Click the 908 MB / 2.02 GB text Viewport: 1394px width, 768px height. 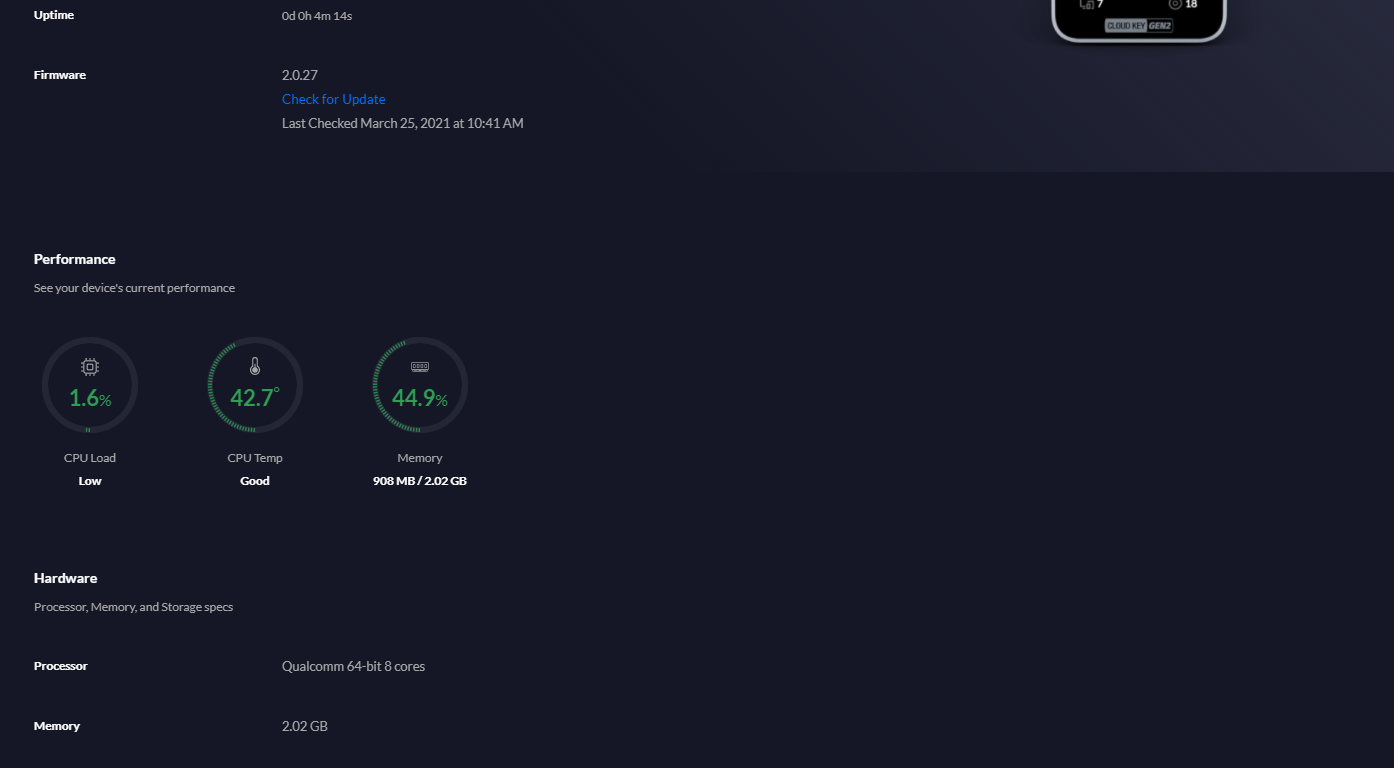tap(420, 481)
